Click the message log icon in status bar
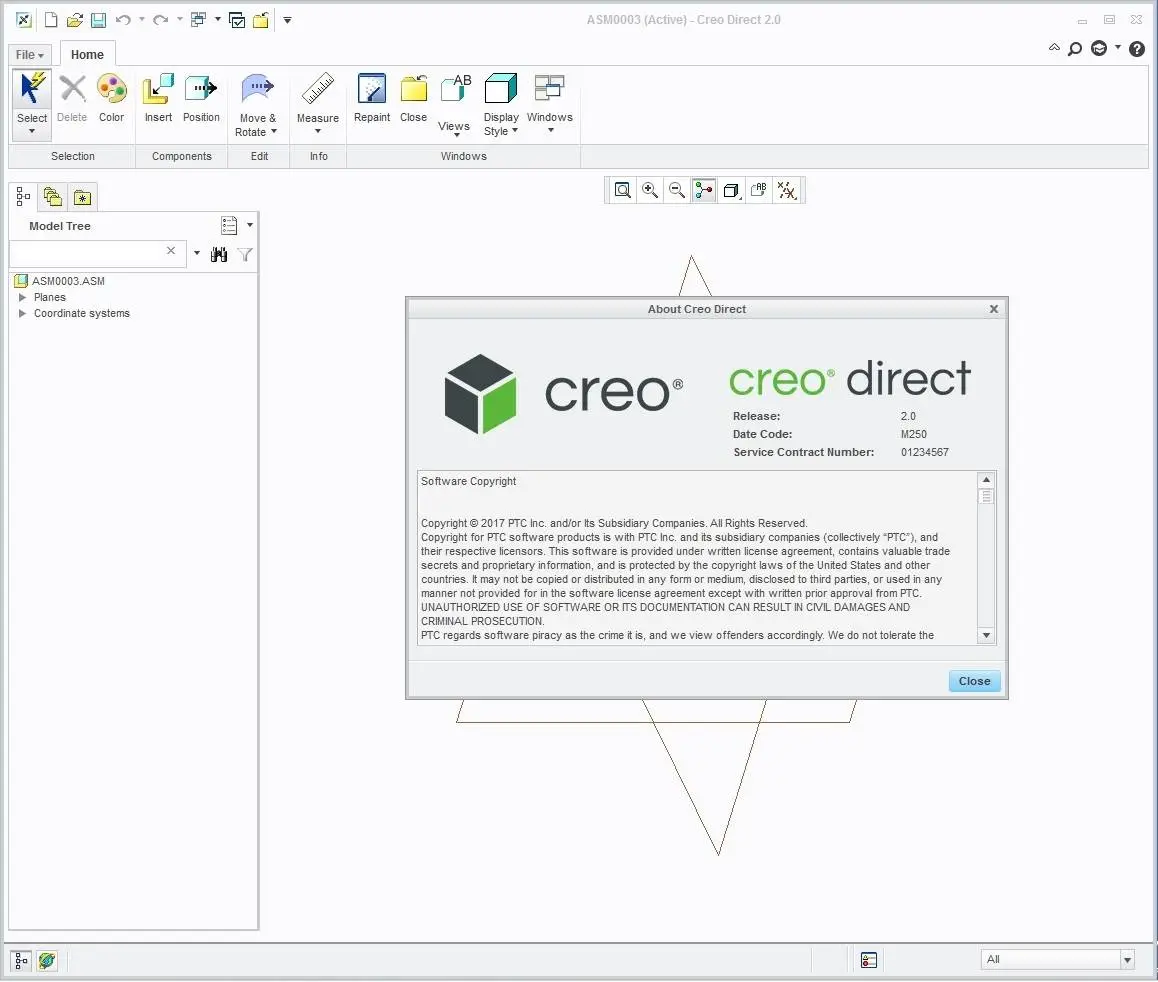Viewport: 1158px width, 982px height. pyautogui.click(x=868, y=960)
